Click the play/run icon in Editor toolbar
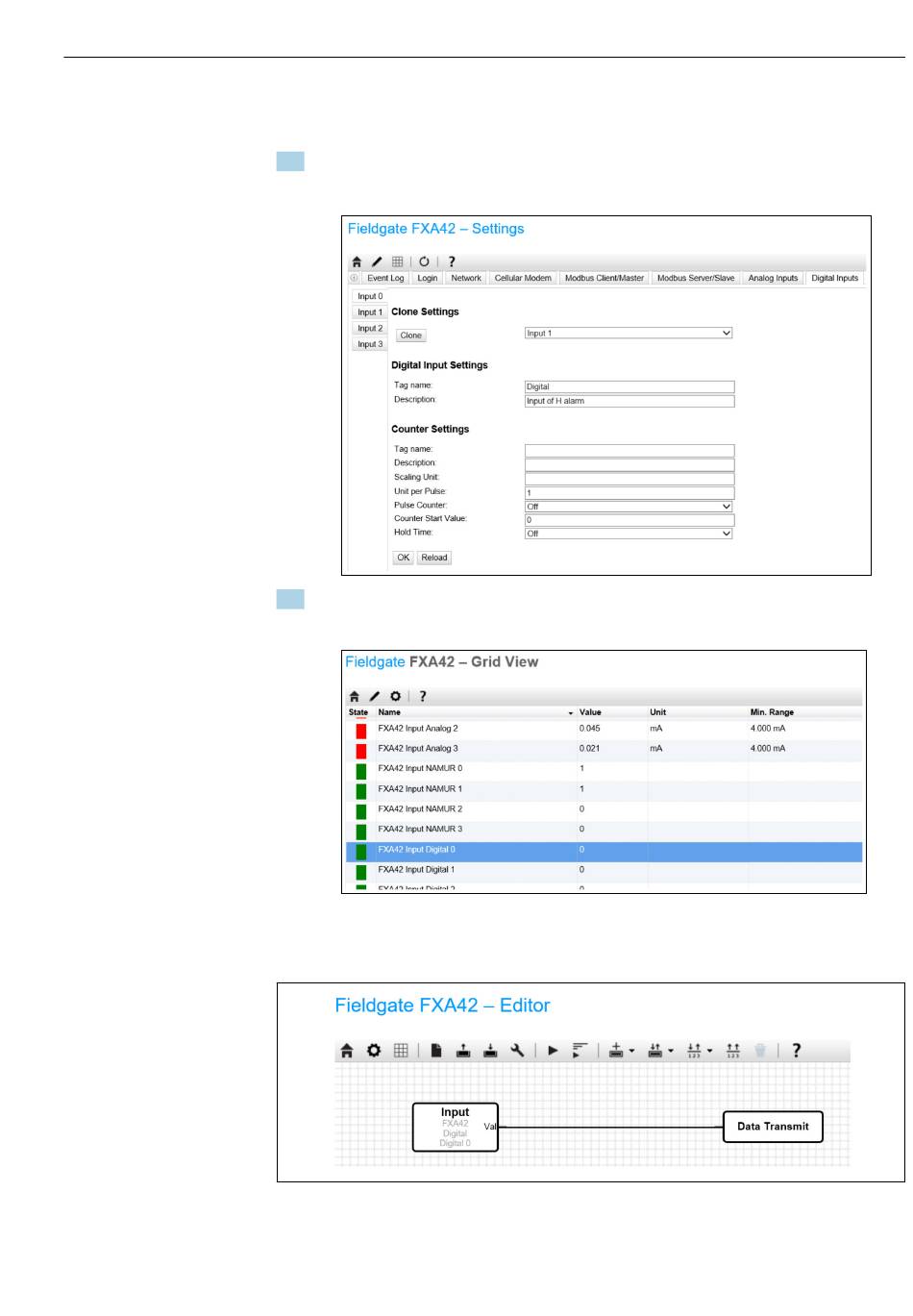Screen dimensions: 913x1316 553,1051
